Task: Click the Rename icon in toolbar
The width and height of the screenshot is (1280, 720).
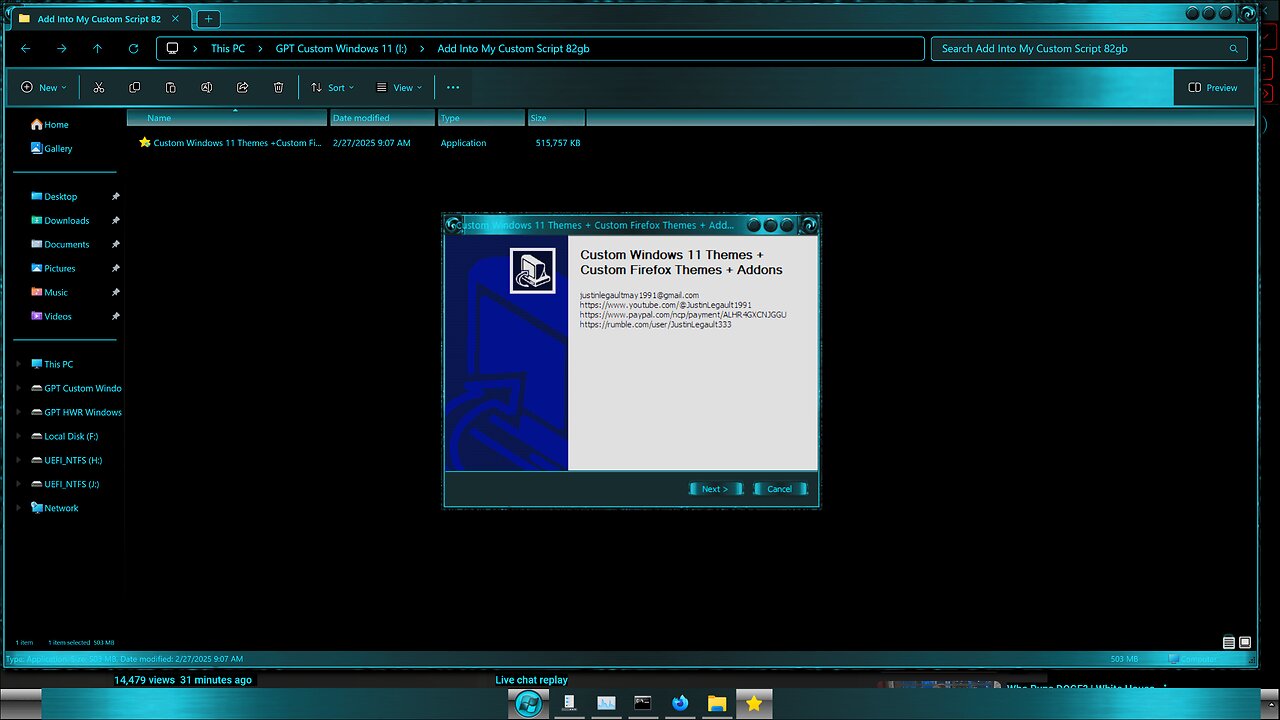Action: [x=206, y=88]
